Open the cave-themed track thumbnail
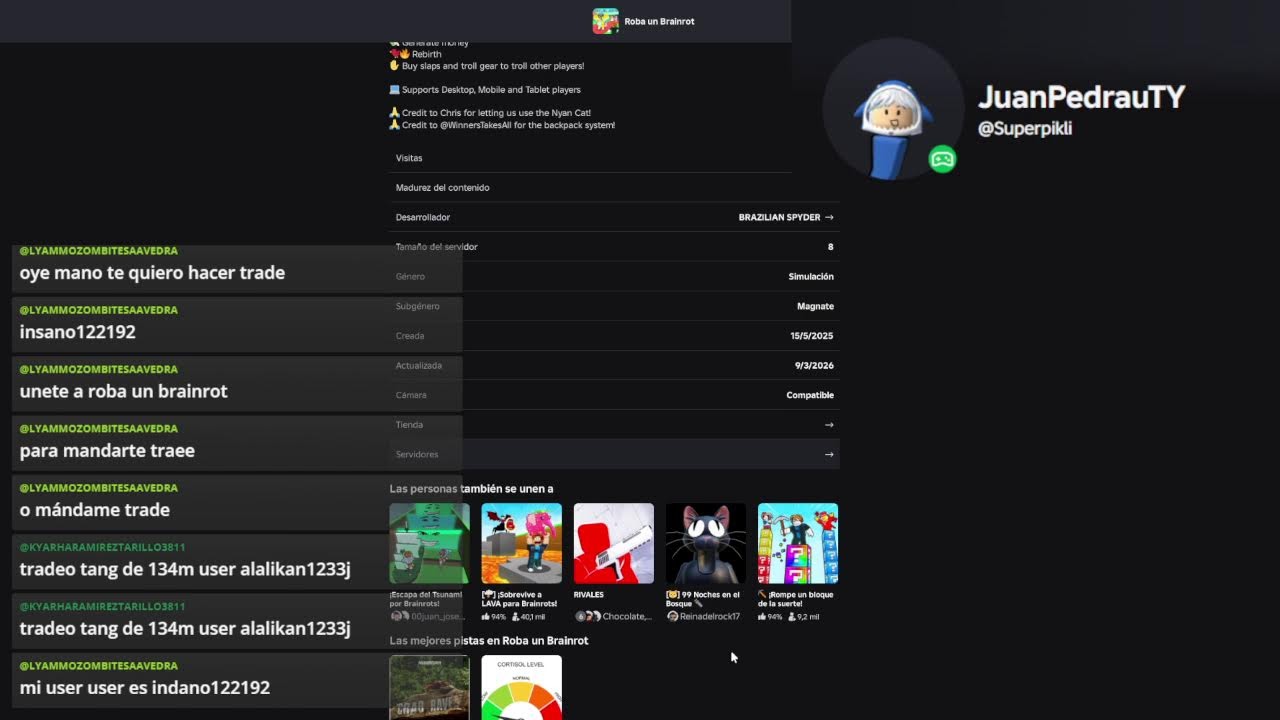 point(429,687)
